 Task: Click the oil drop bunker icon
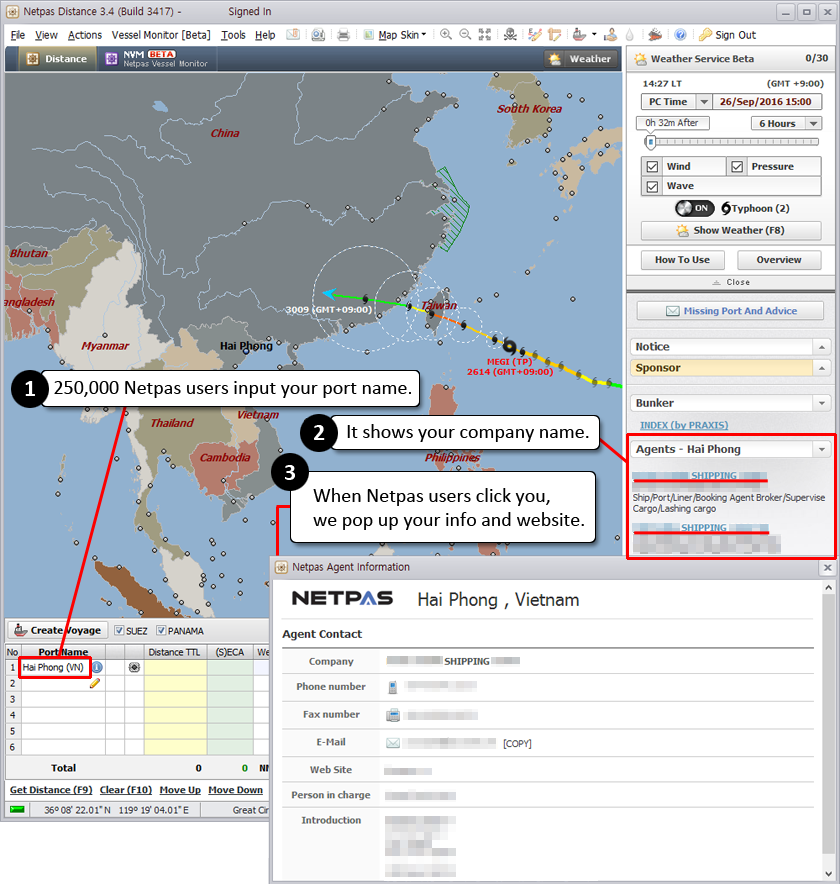[630, 35]
